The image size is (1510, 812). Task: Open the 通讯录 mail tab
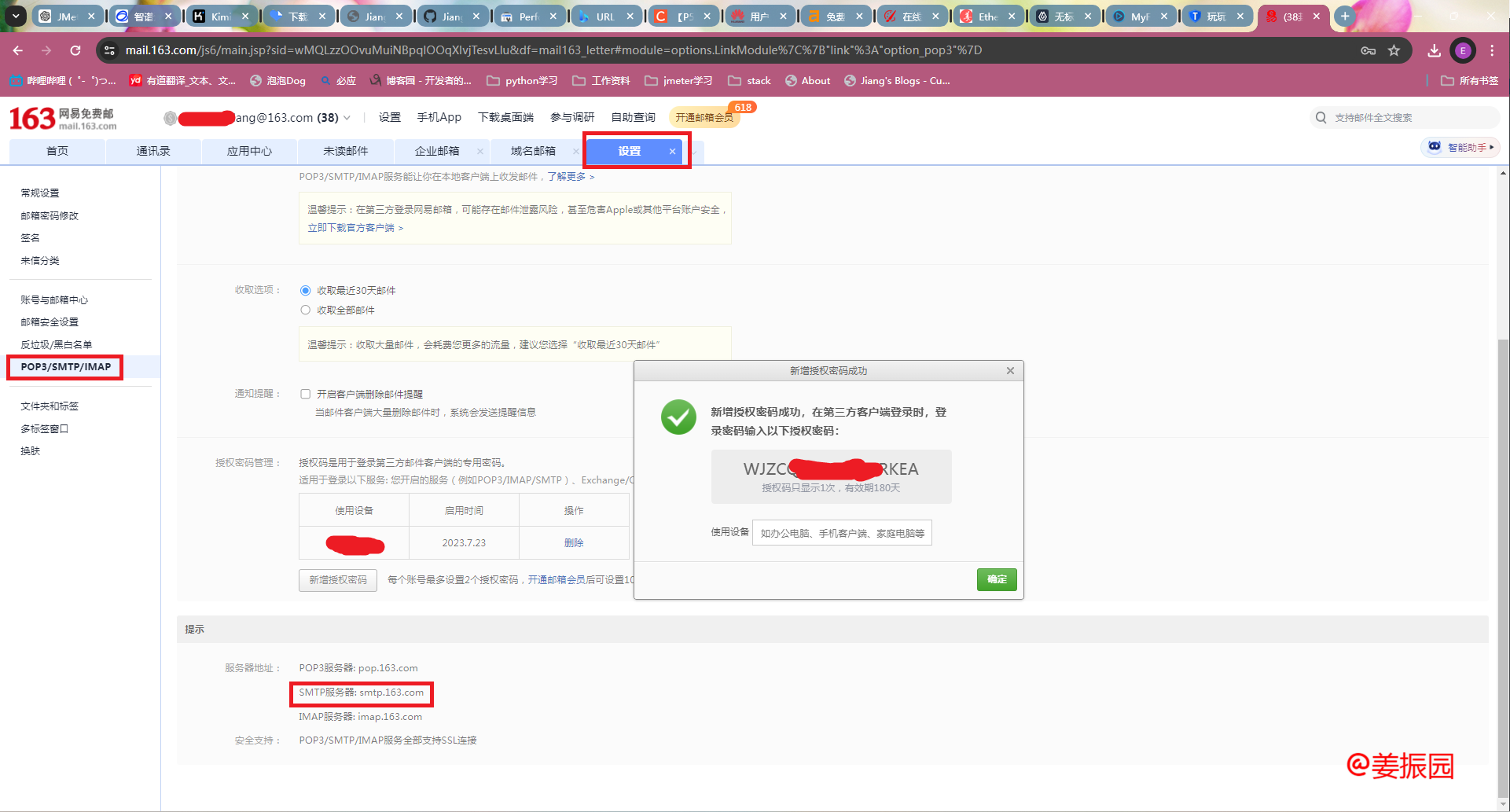click(153, 152)
